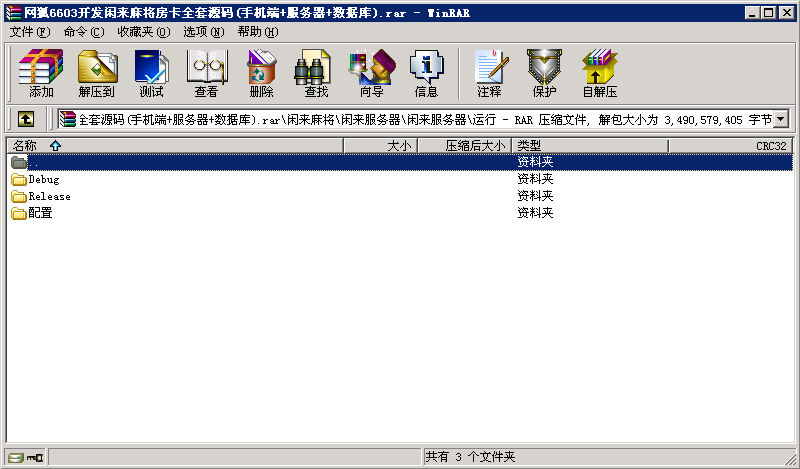Open the Wizard (向导) tool
800x469 pixels.
click(x=371, y=73)
